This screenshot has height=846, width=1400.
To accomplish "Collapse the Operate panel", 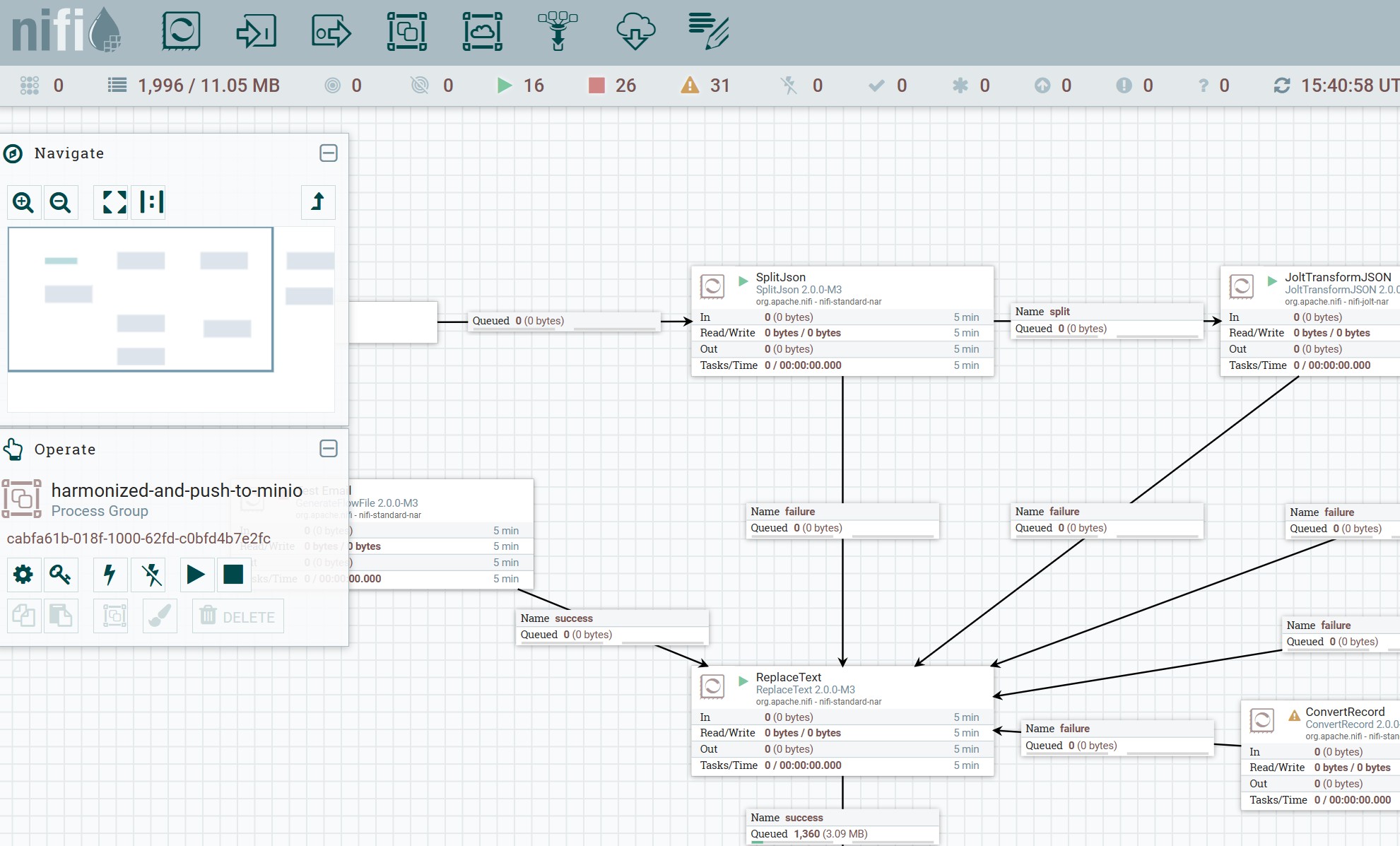I will (x=329, y=449).
